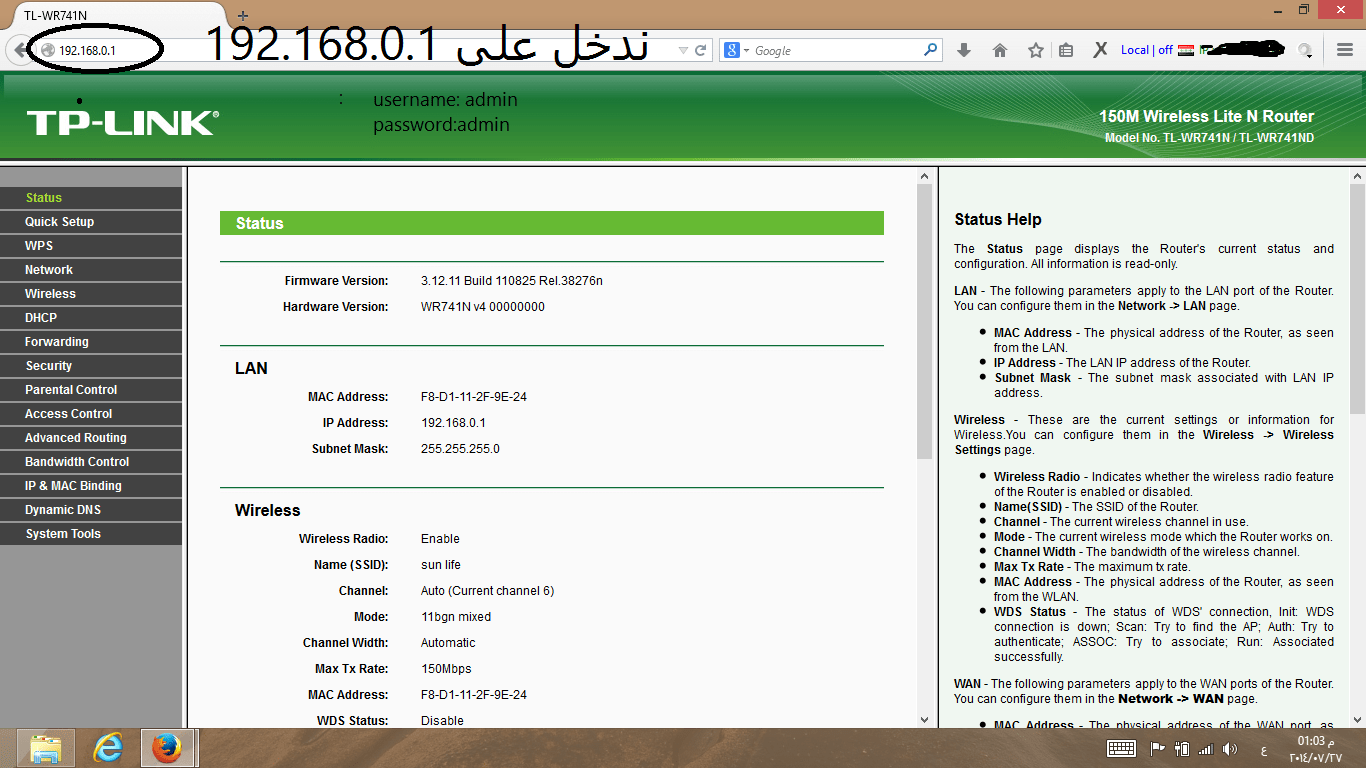
Task: Open the Wireless sidebar menu
Action: coord(91,294)
